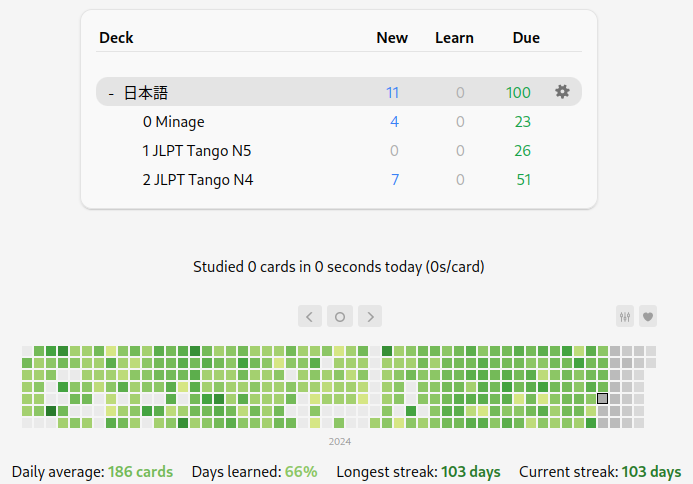Click the heart support icon
The image size is (693, 484).
click(x=648, y=316)
